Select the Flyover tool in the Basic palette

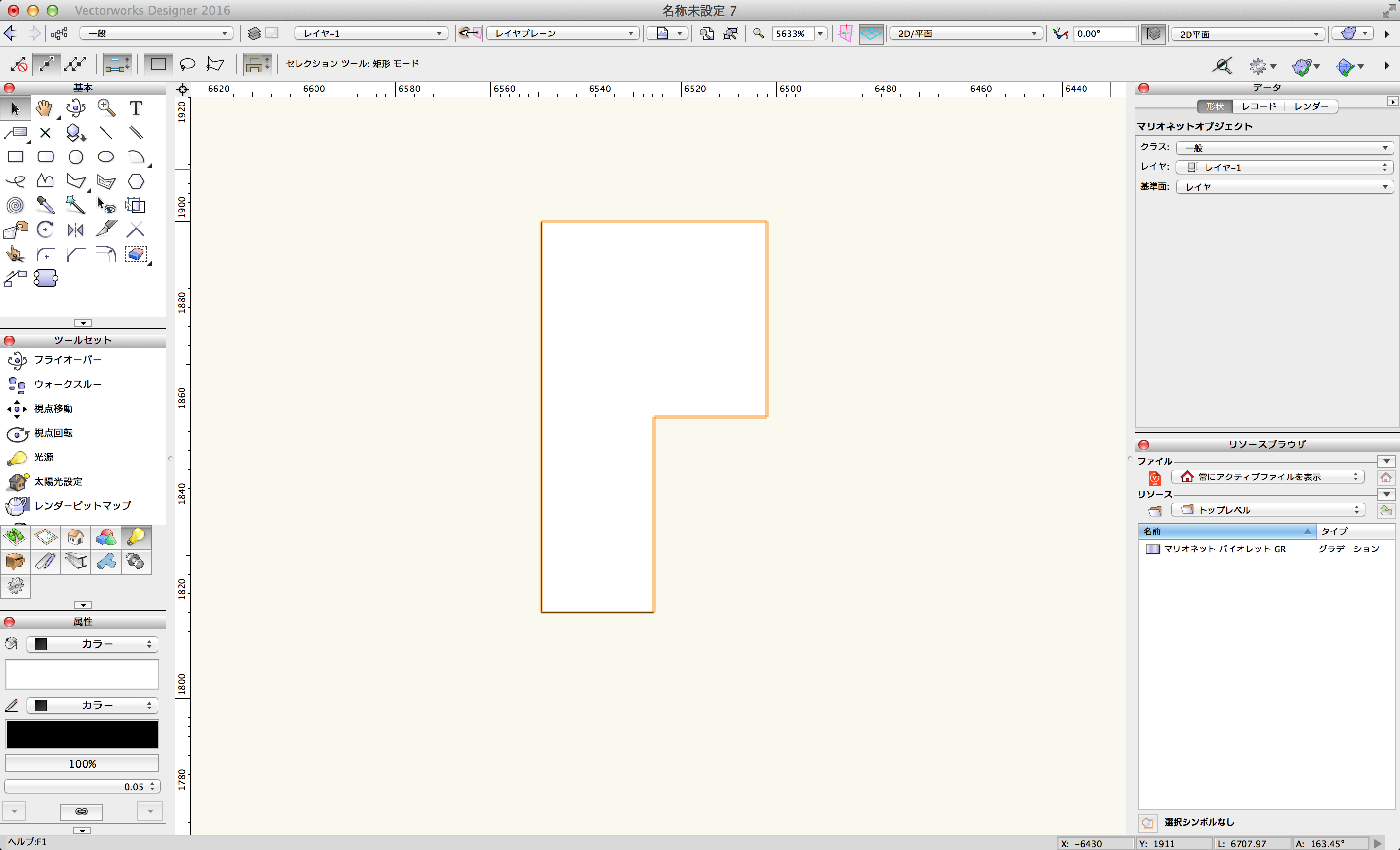click(x=75, y=108)
